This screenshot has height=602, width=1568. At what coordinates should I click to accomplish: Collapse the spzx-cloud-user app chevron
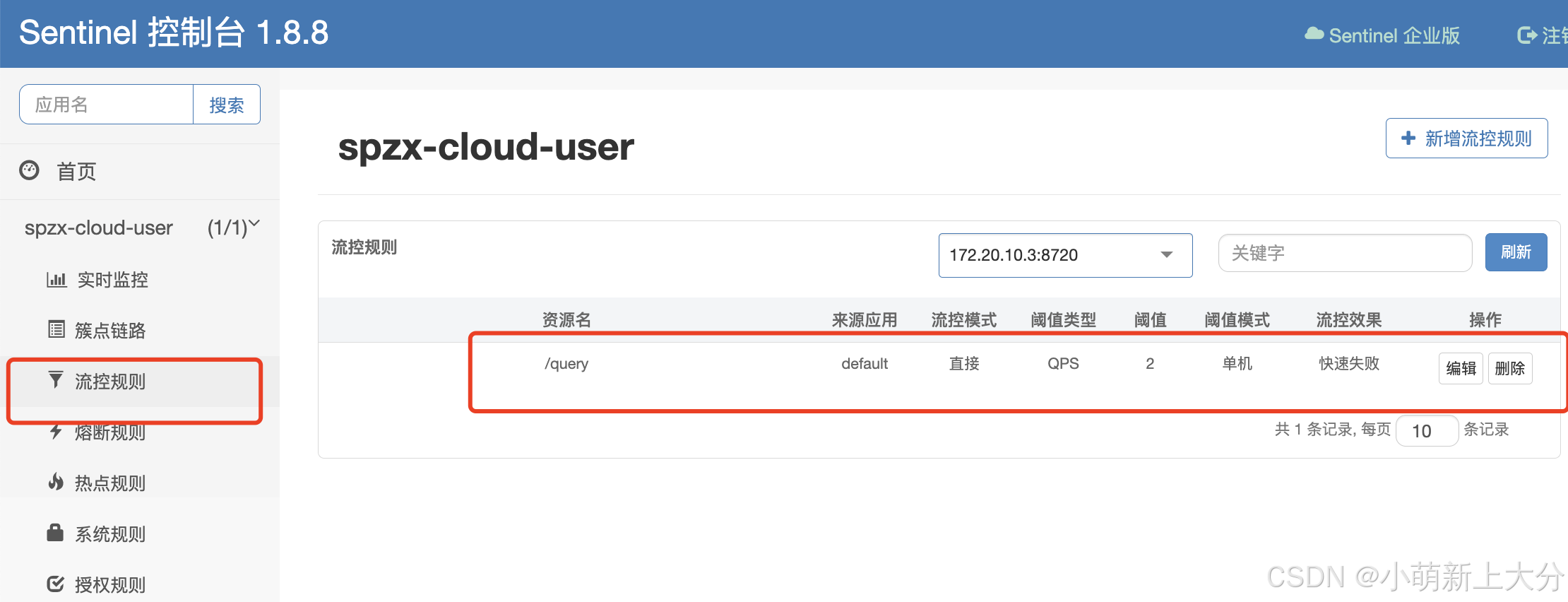(255, 224)
